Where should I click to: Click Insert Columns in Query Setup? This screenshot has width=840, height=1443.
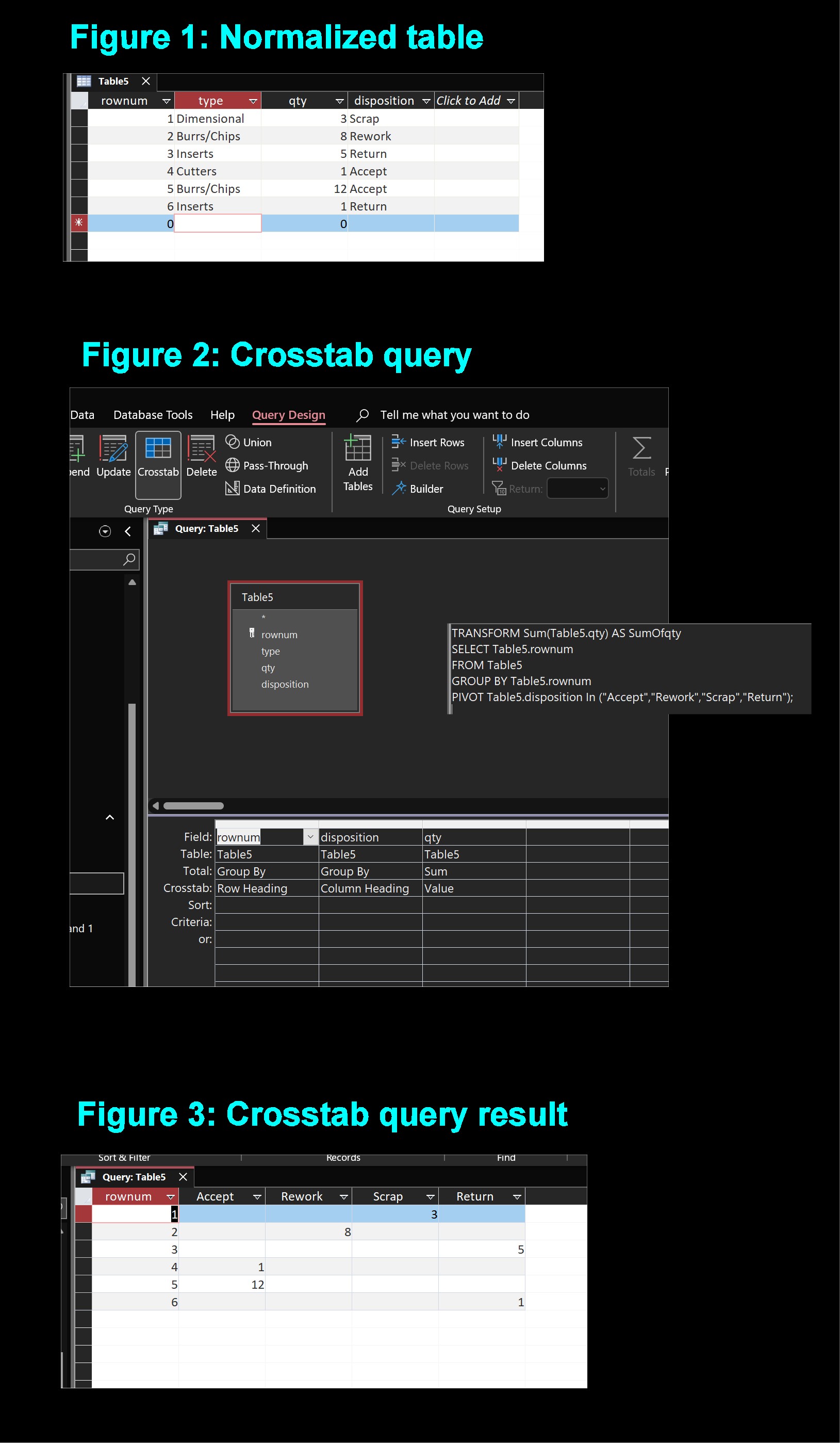click(538, 442)
